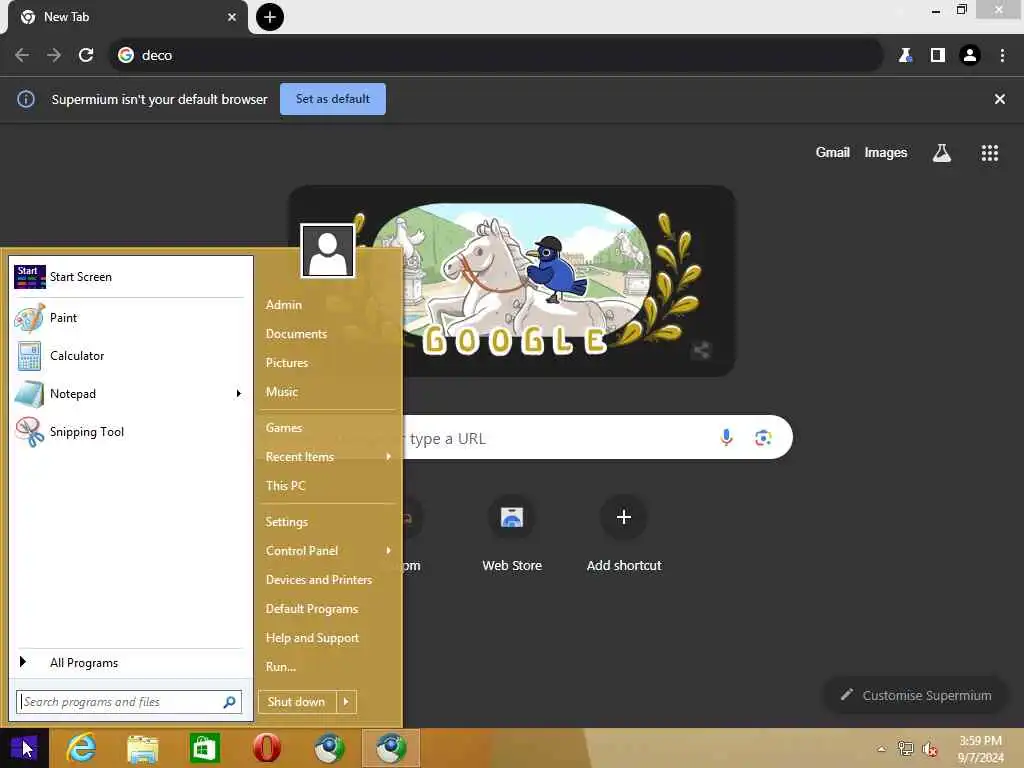Open Internet Explorer from taskbar

81,748
